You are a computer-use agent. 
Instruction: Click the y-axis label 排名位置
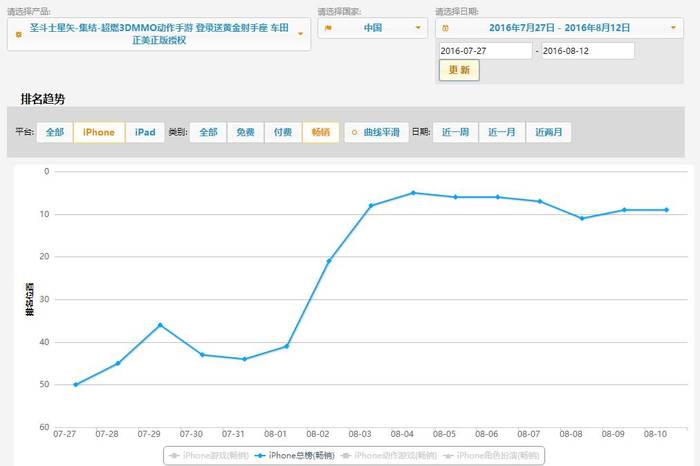point(29,299)
